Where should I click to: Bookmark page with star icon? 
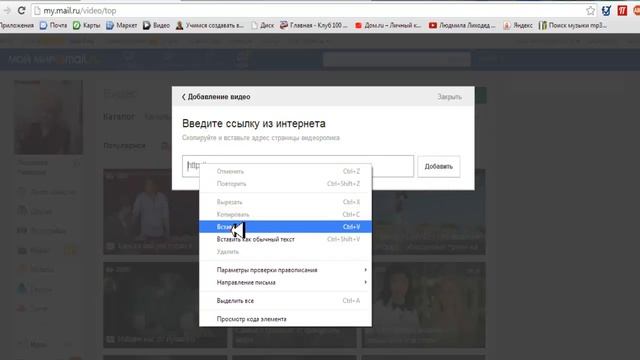tap(590, 11)
